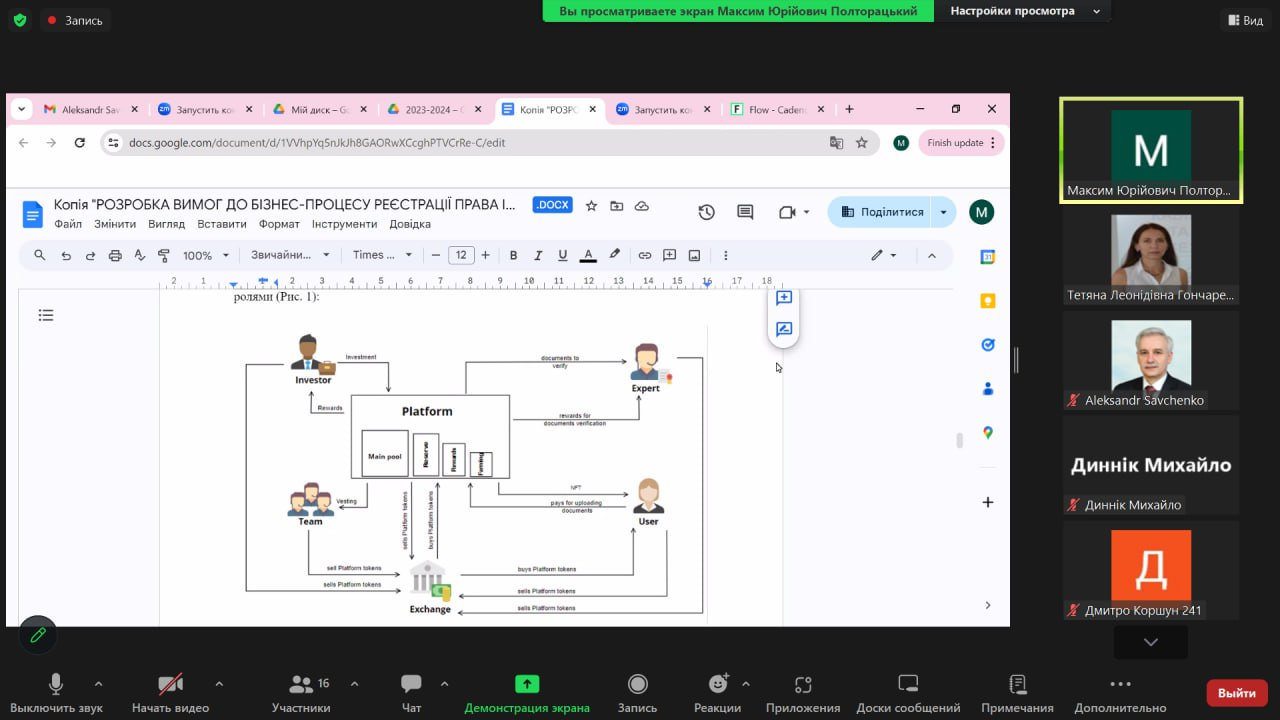Screen dimensions: 1280x720
Task: Open Google Keep sidebar icon
Action: (x=988, y=301)
